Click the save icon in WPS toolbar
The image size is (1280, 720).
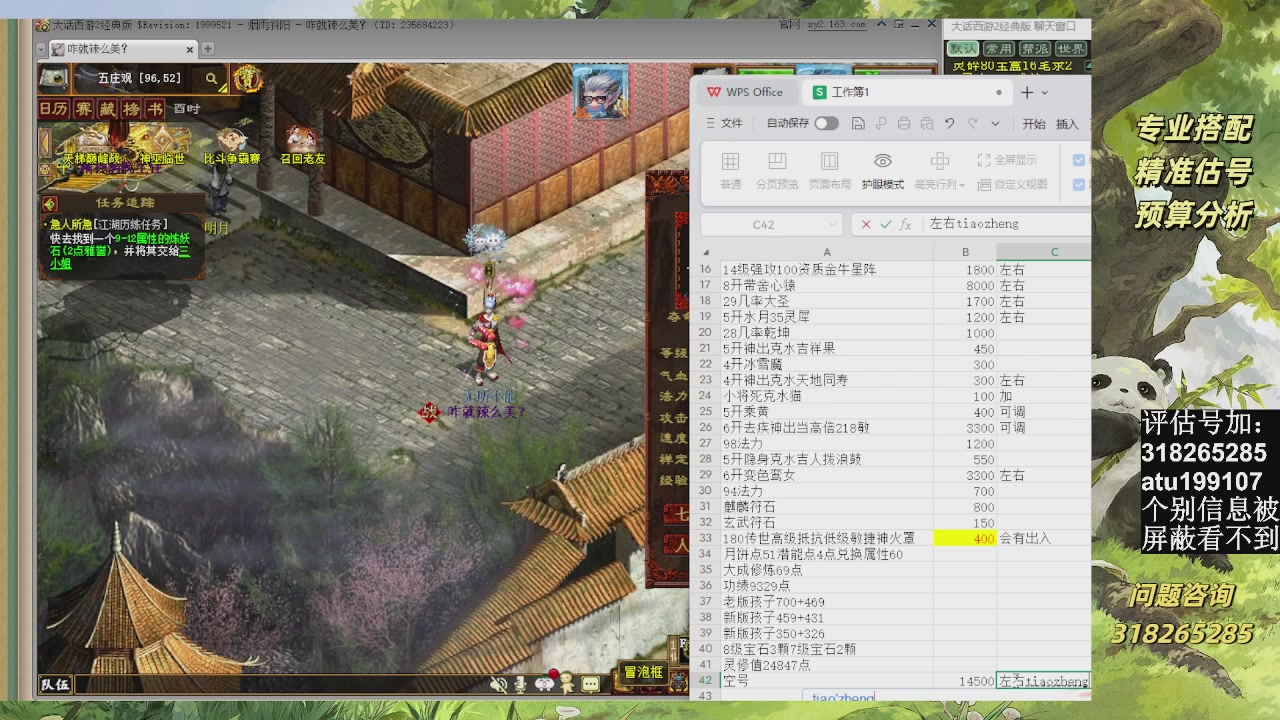coord(858,123)
